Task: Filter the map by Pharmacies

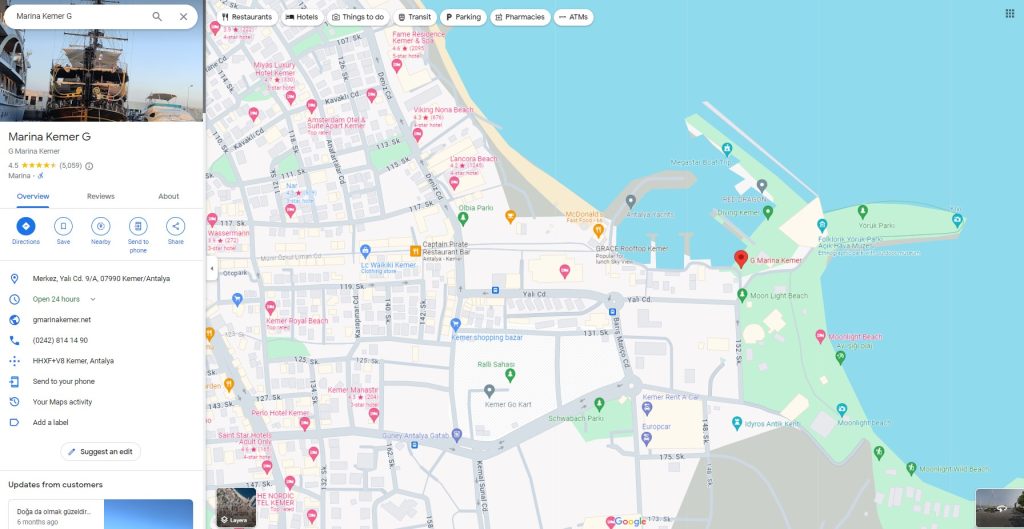Action: pos(518,17)
